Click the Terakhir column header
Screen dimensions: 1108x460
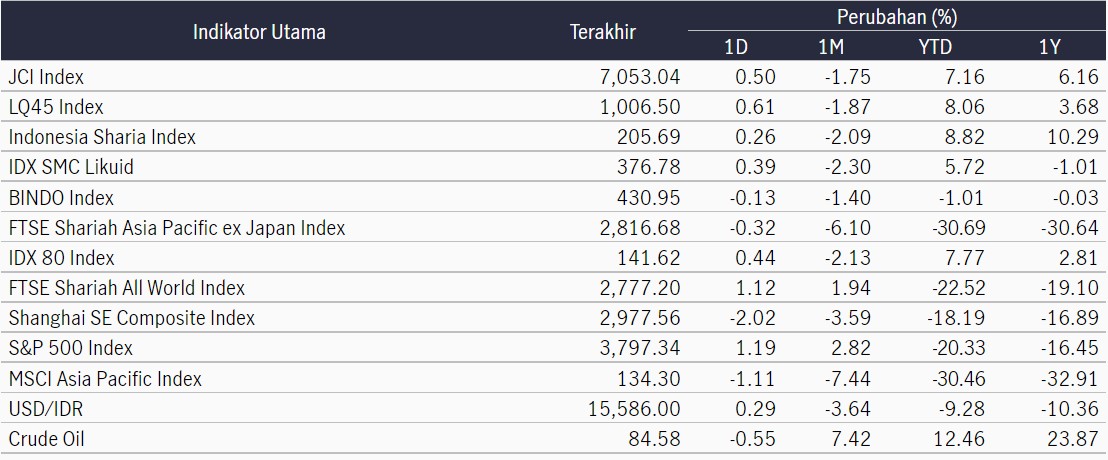[x=603, y=32]
